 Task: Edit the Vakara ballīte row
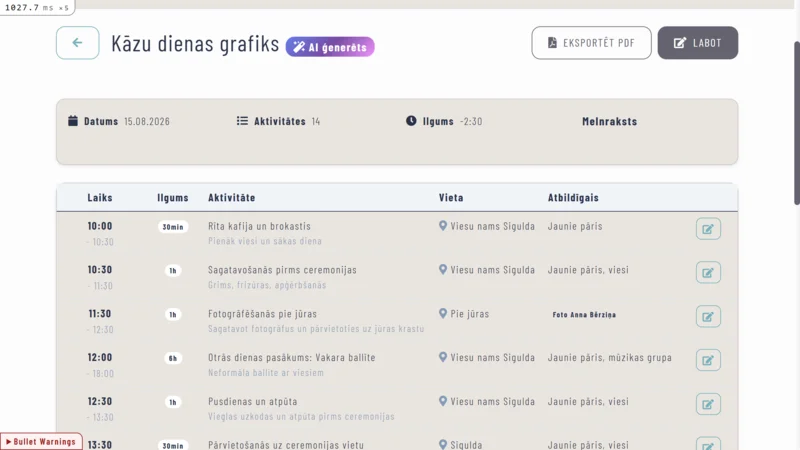tap(708, 361)
